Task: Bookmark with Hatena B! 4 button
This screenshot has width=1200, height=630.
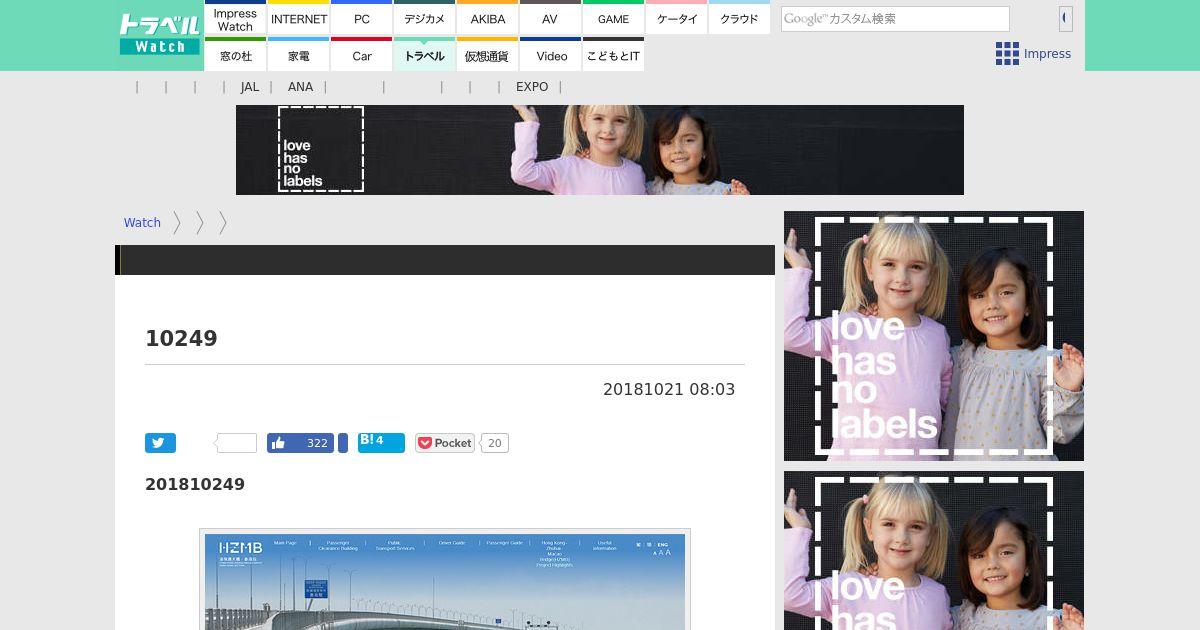Action: (381, 443)
